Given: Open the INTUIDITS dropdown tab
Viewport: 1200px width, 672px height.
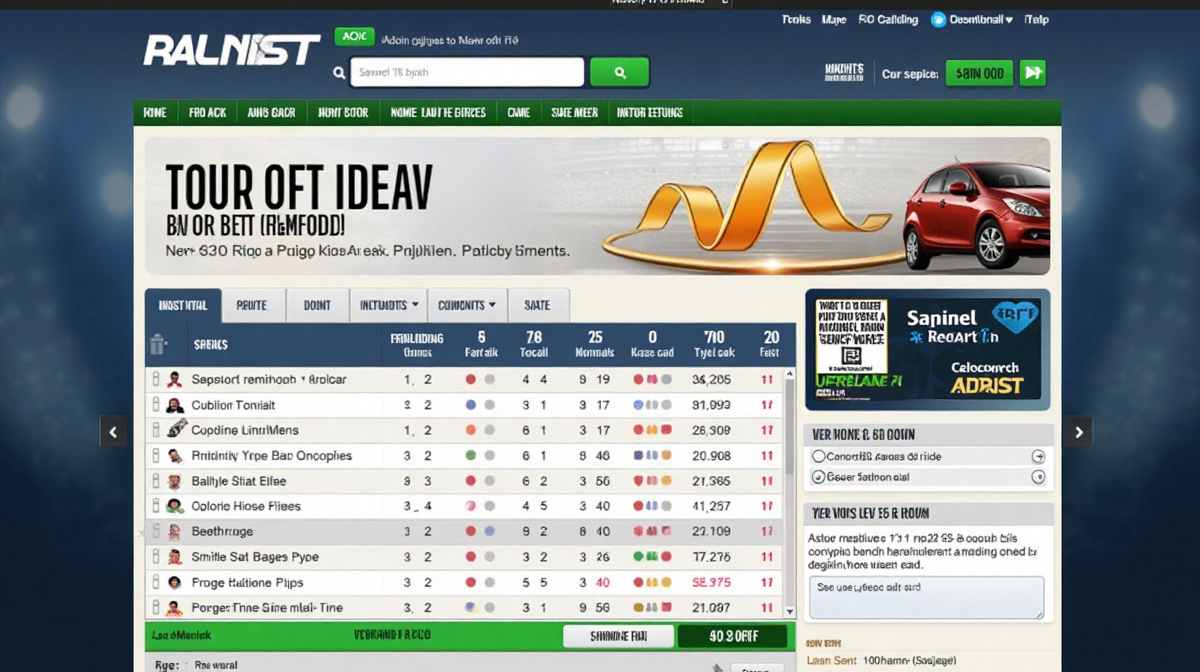Looking at the screenshot, I should tap(388, 305).
